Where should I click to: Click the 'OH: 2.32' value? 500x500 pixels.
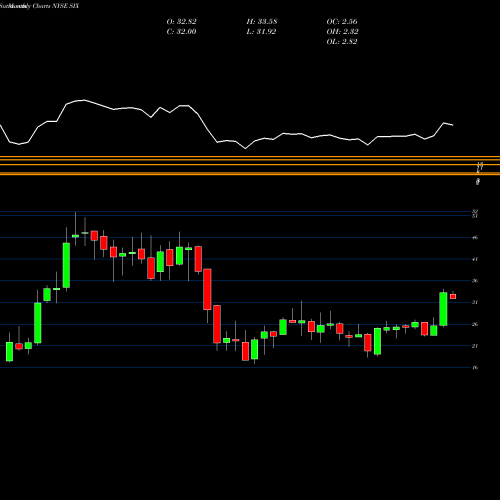(342, 32)
